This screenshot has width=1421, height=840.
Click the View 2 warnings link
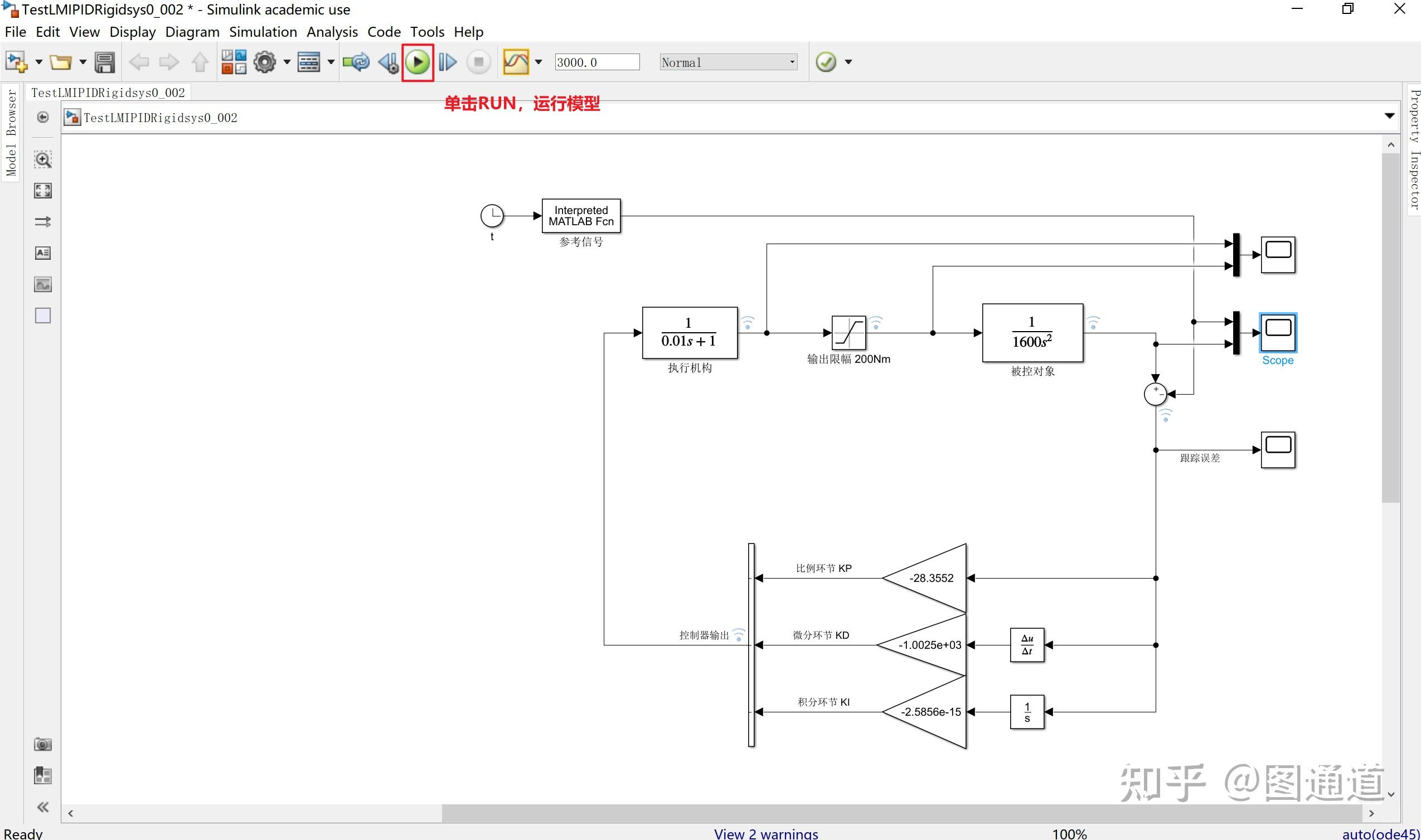(x=765, y=833)
